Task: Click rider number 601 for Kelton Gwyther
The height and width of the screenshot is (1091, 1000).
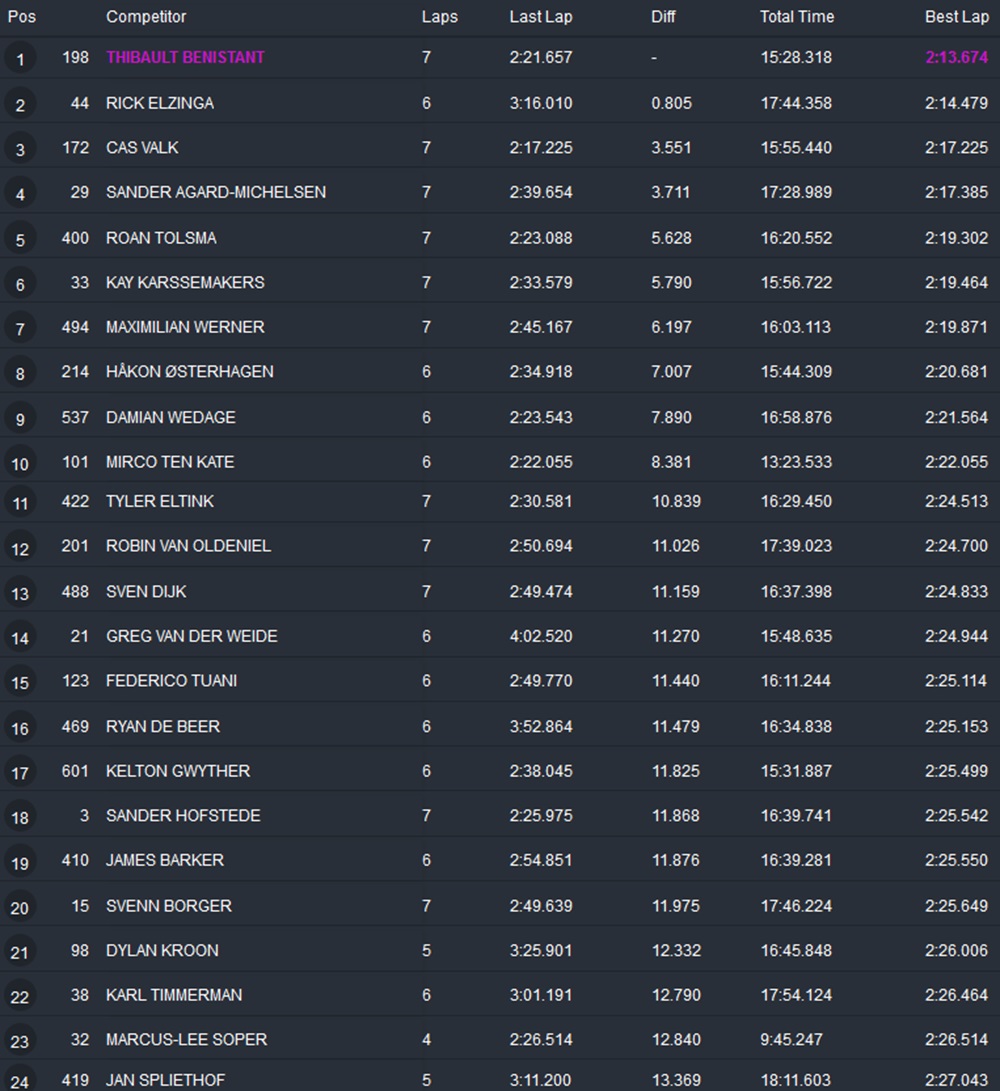Action: [x=75, y=771]
